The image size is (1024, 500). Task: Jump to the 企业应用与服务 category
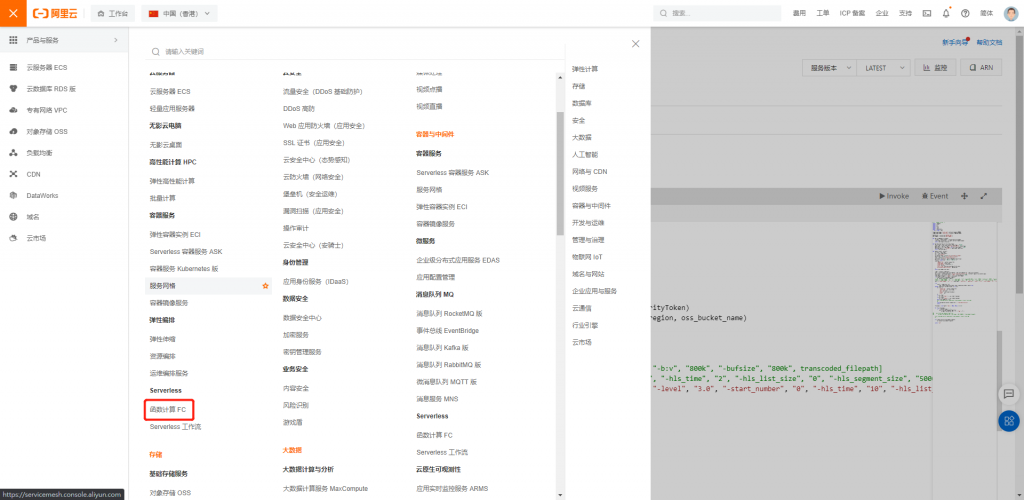point(594,291)
